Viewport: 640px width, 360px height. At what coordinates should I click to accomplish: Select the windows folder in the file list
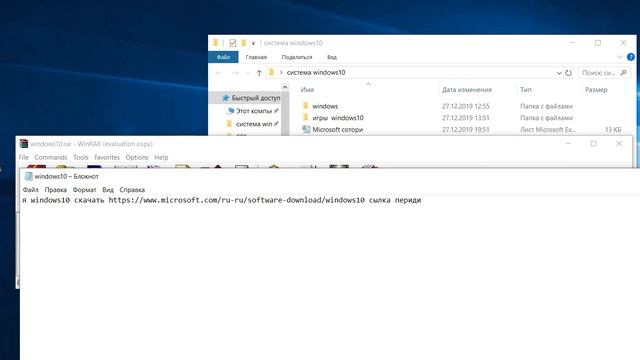pos(325,106)
